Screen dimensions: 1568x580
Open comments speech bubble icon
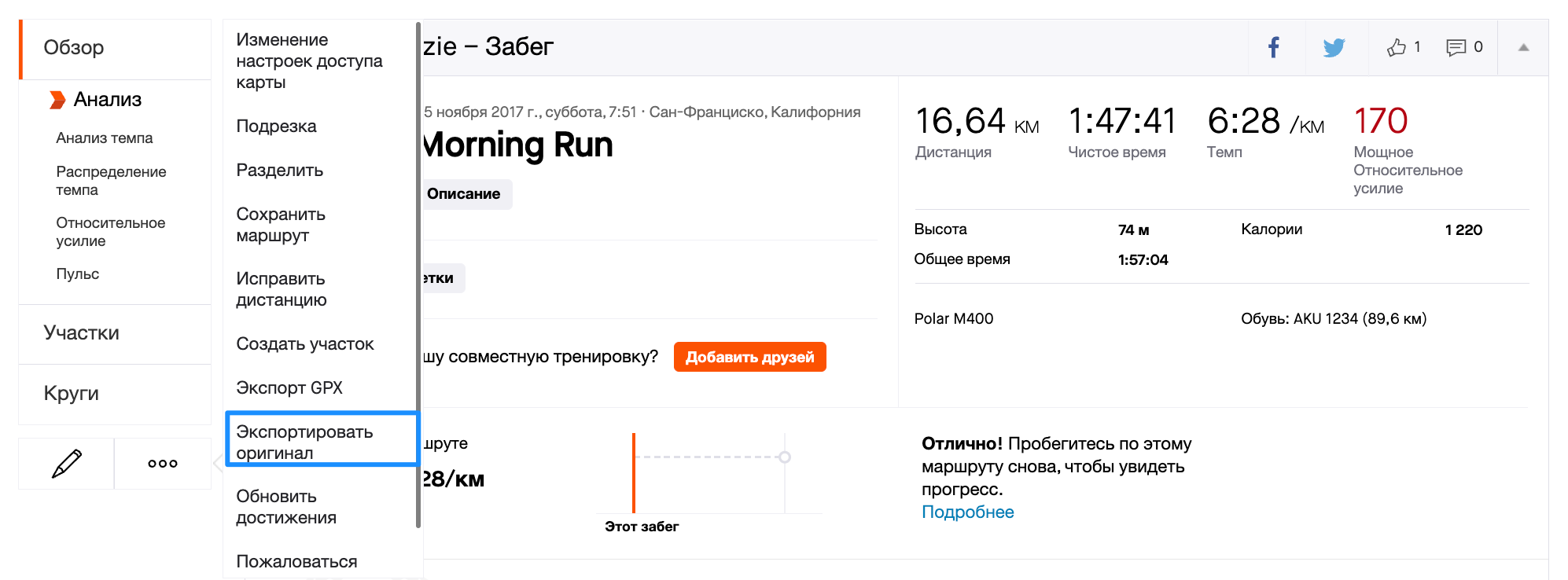pos(1456,47)
